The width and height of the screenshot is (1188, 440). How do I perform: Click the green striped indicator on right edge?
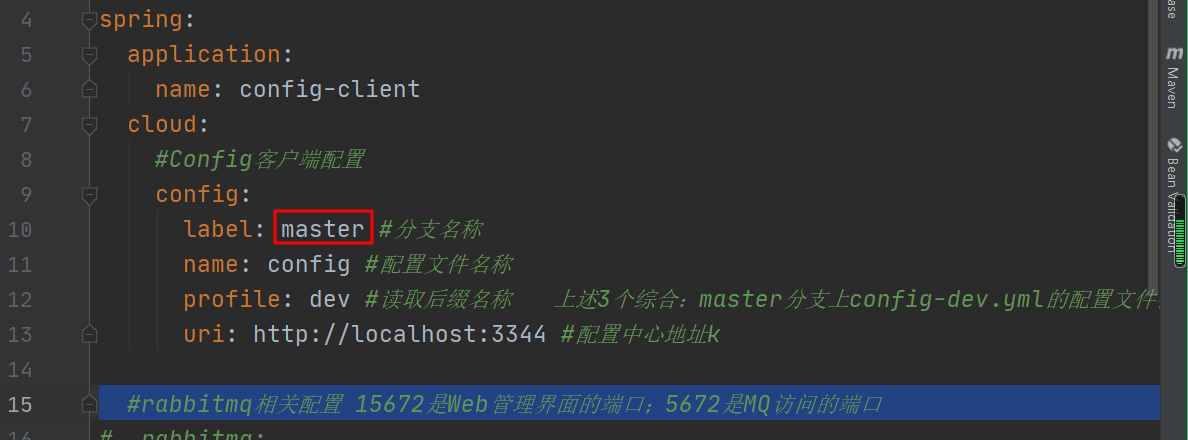(1180, 231)
